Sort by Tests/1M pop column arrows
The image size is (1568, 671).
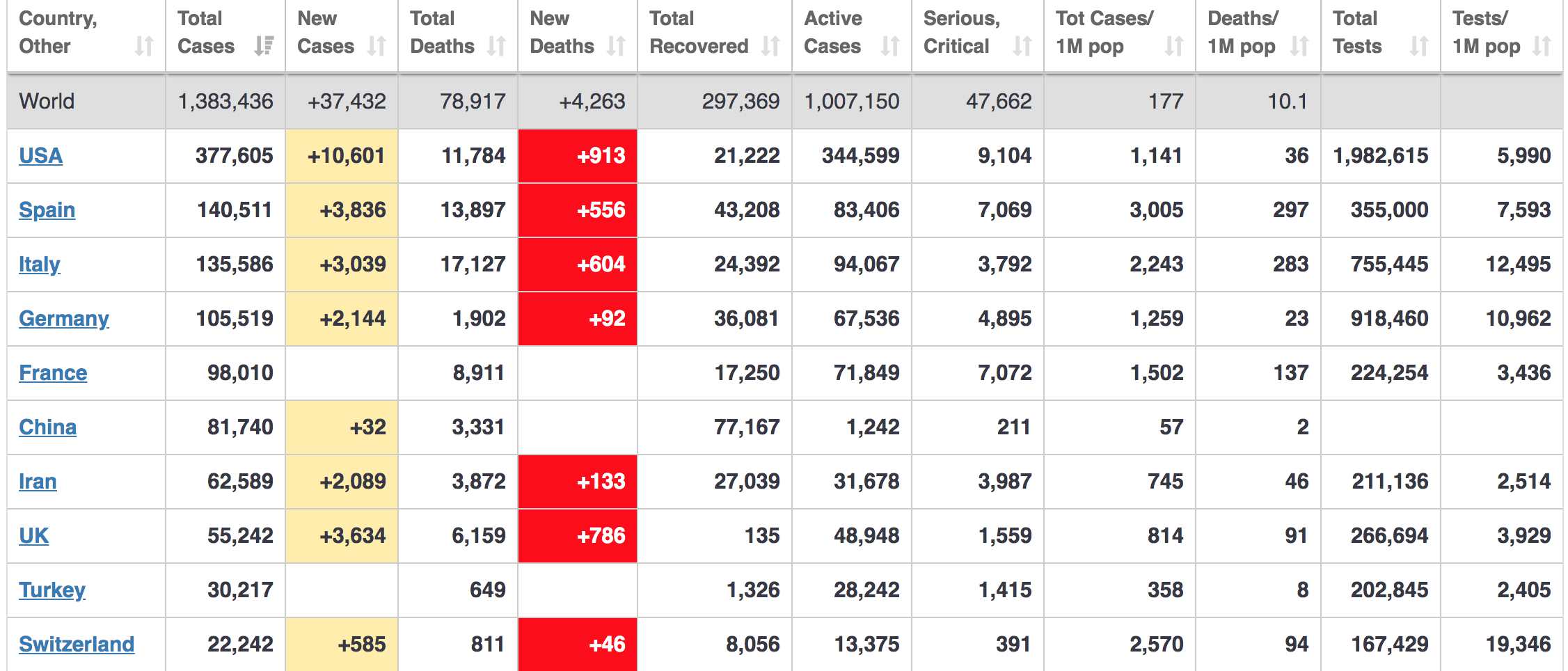(x=1542, y=46)
